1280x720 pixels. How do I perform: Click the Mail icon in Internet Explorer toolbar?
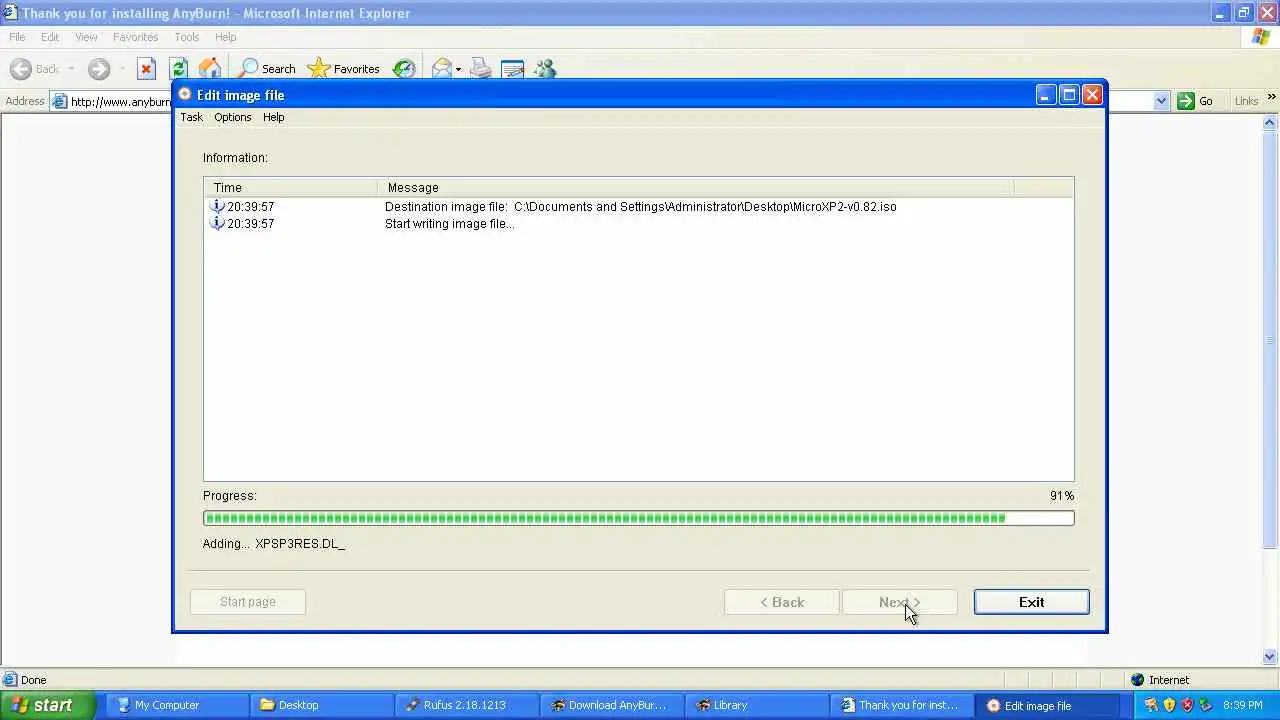tap(441, 69)
